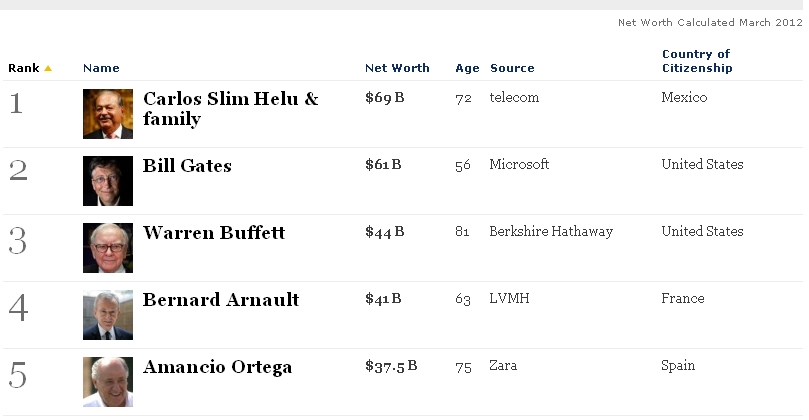View Amancio Ortega's profile link

coord(217,367)
